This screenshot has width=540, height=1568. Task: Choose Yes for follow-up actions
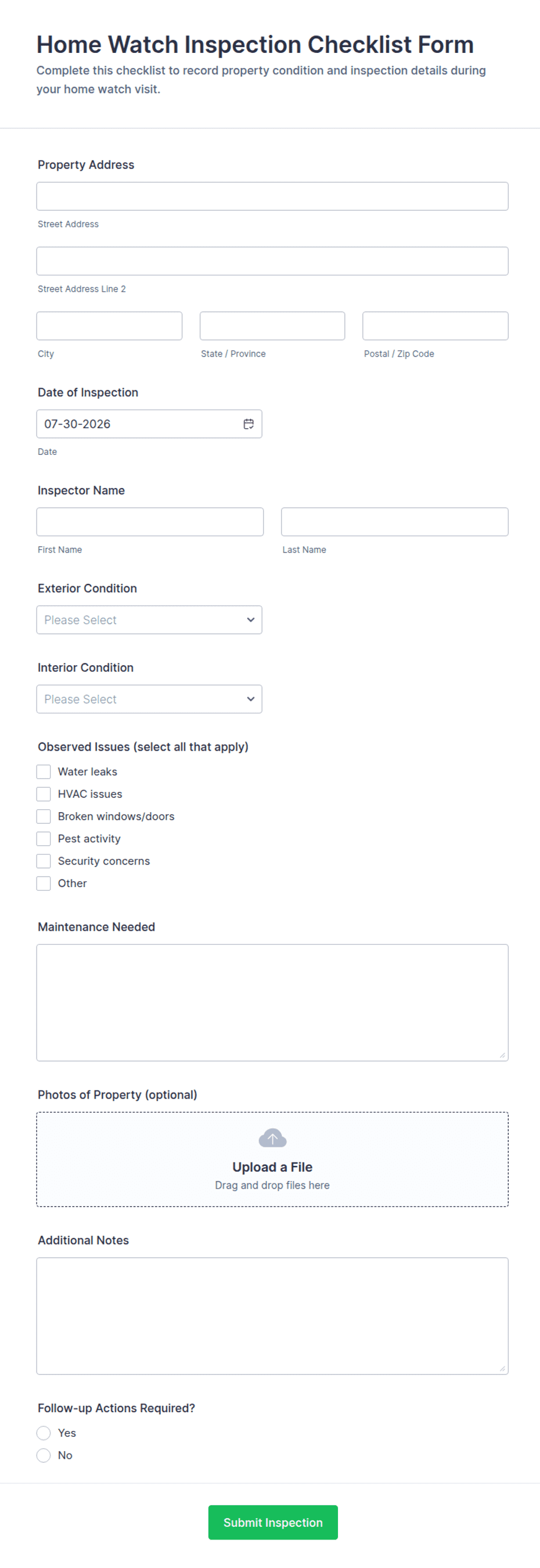pos(43,1433)
